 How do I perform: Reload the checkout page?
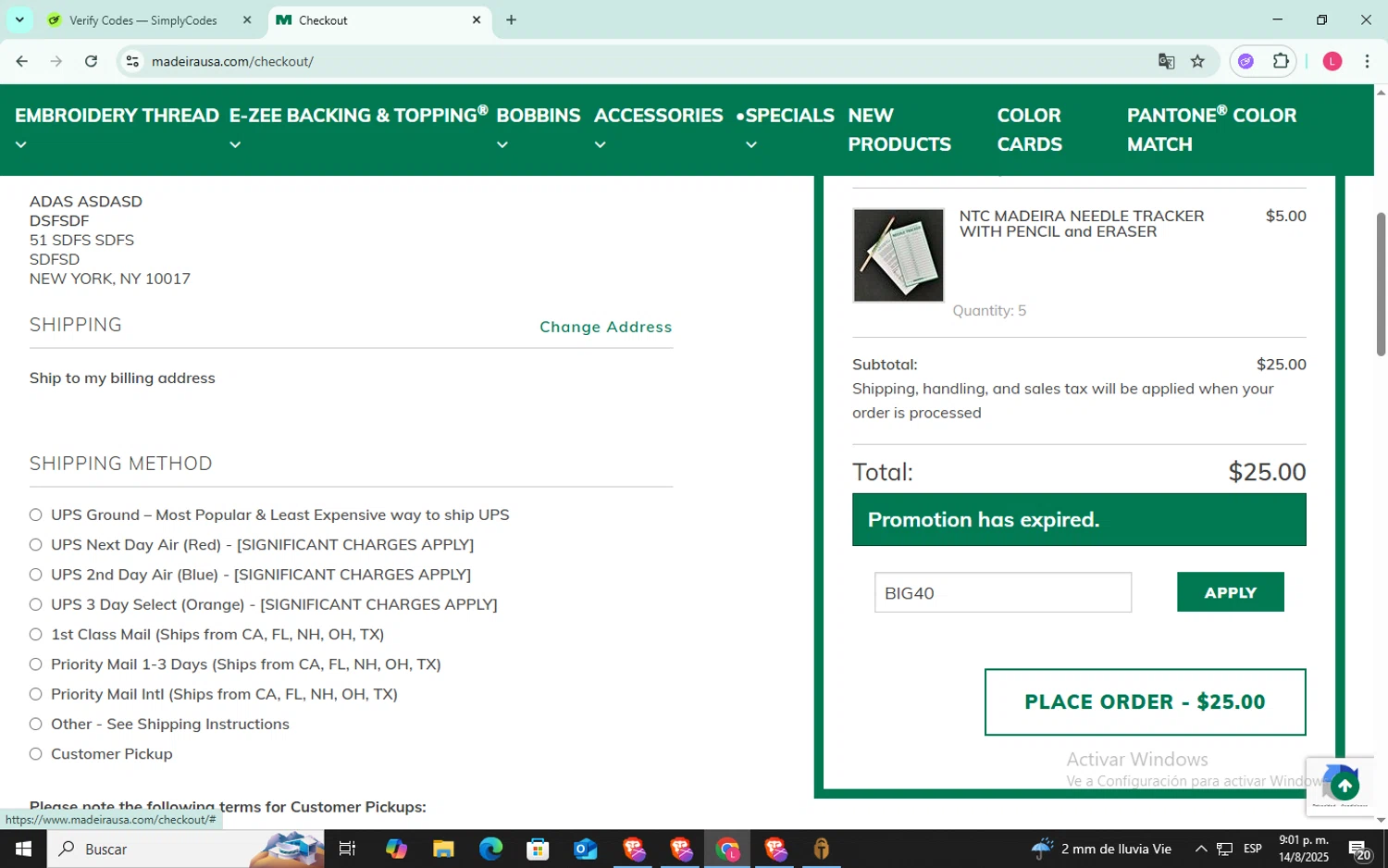[x=91, y=61]
